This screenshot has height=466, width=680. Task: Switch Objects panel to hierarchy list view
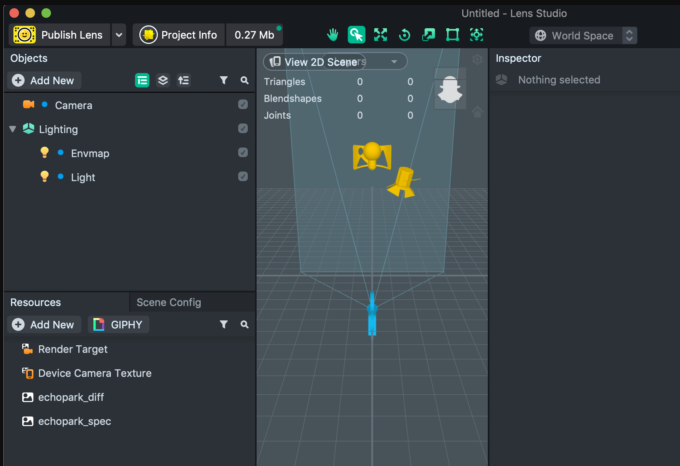(x=142, y=80)
